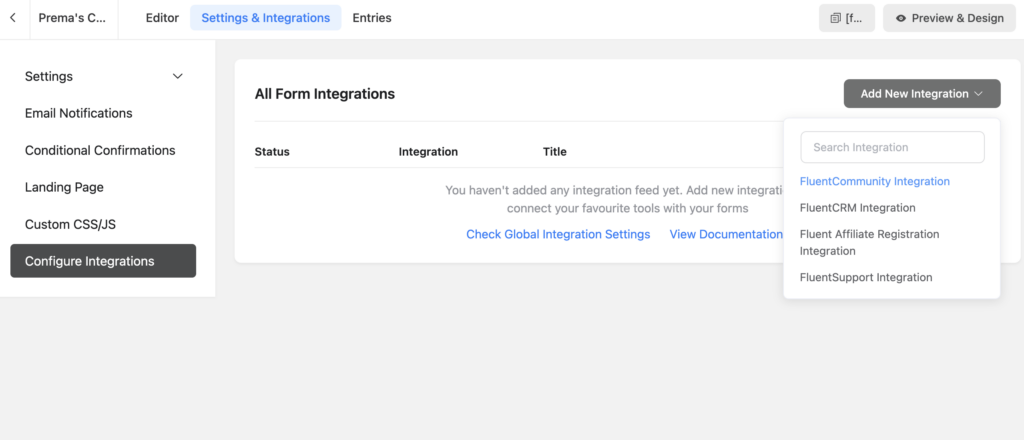Select Configure Integrations sidebar item
This screenshot has width=1024, height=440.
pos(103,261)
